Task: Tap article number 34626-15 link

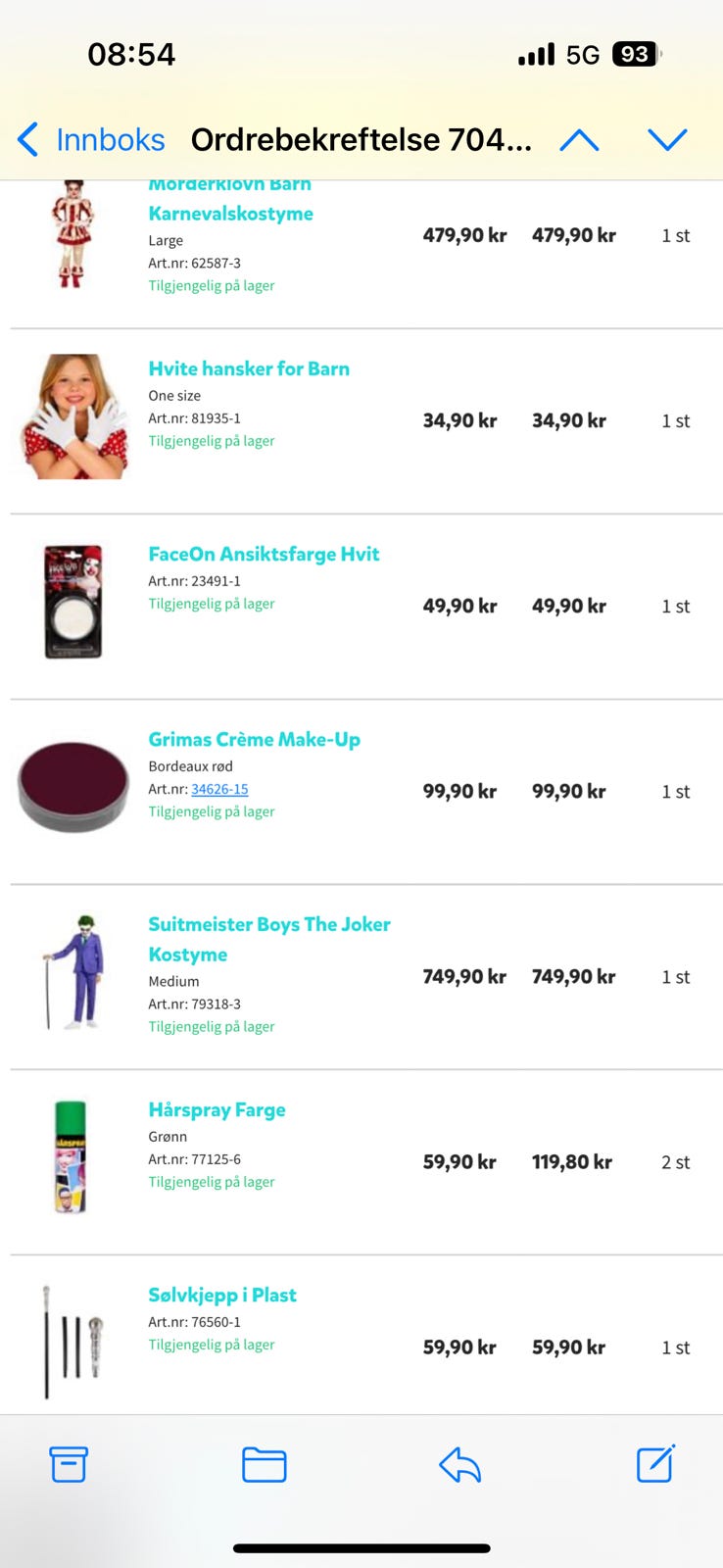Action: [219, 789]
